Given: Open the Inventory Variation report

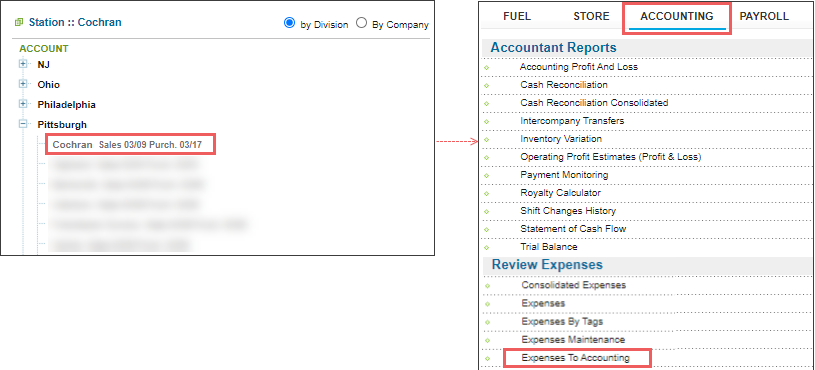Looking at the screenshot, I should point(561,139).
